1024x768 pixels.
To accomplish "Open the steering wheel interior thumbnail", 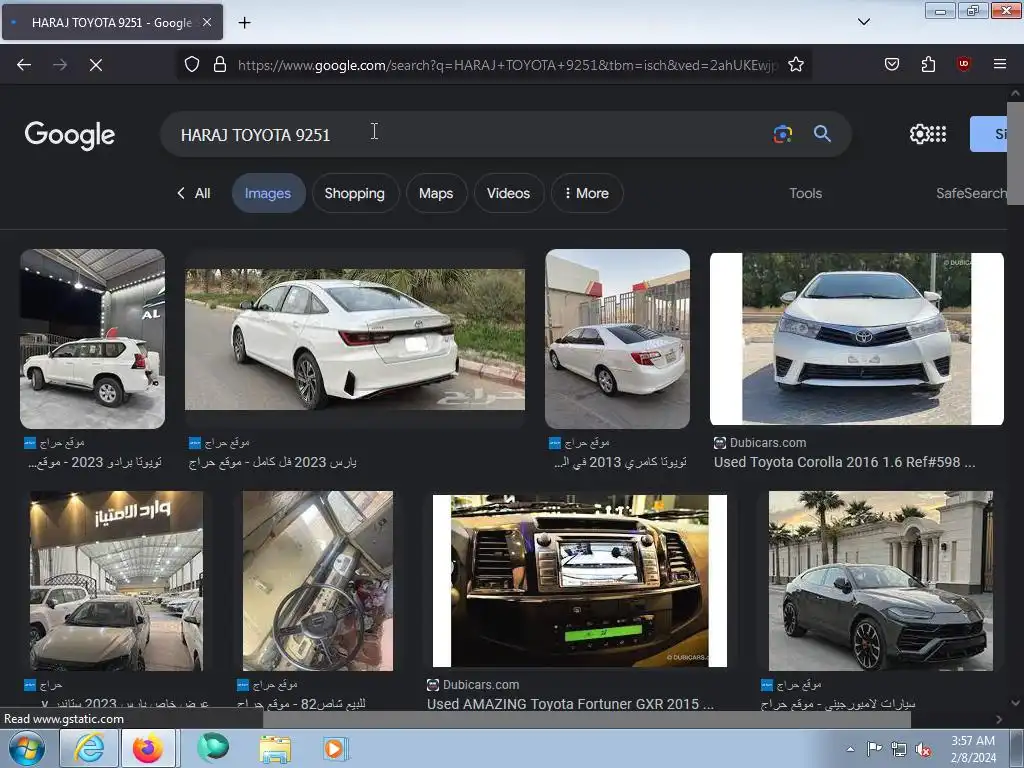I will 318,581.
